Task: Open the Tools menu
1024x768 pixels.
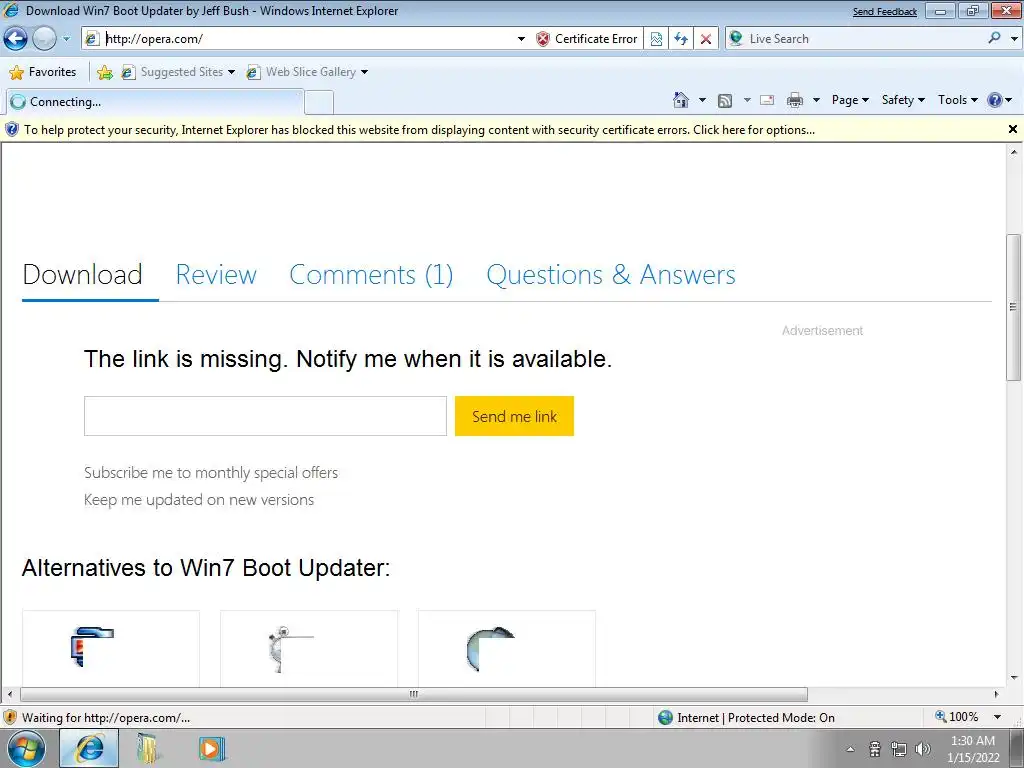Action: click(957, 100)
